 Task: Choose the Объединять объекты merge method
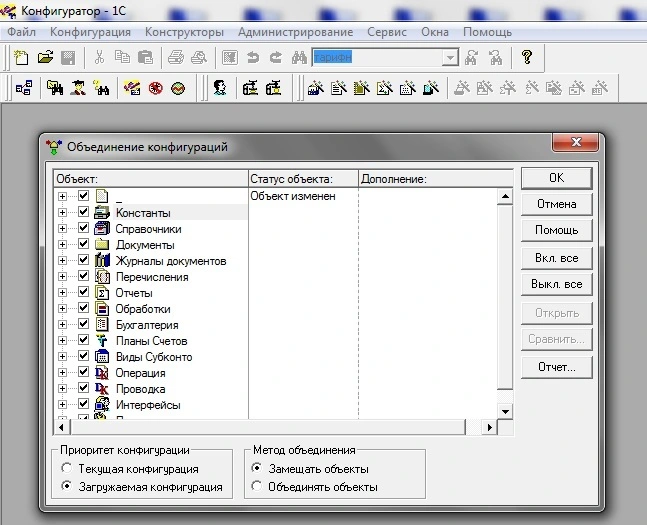click(x=258, y=487)
